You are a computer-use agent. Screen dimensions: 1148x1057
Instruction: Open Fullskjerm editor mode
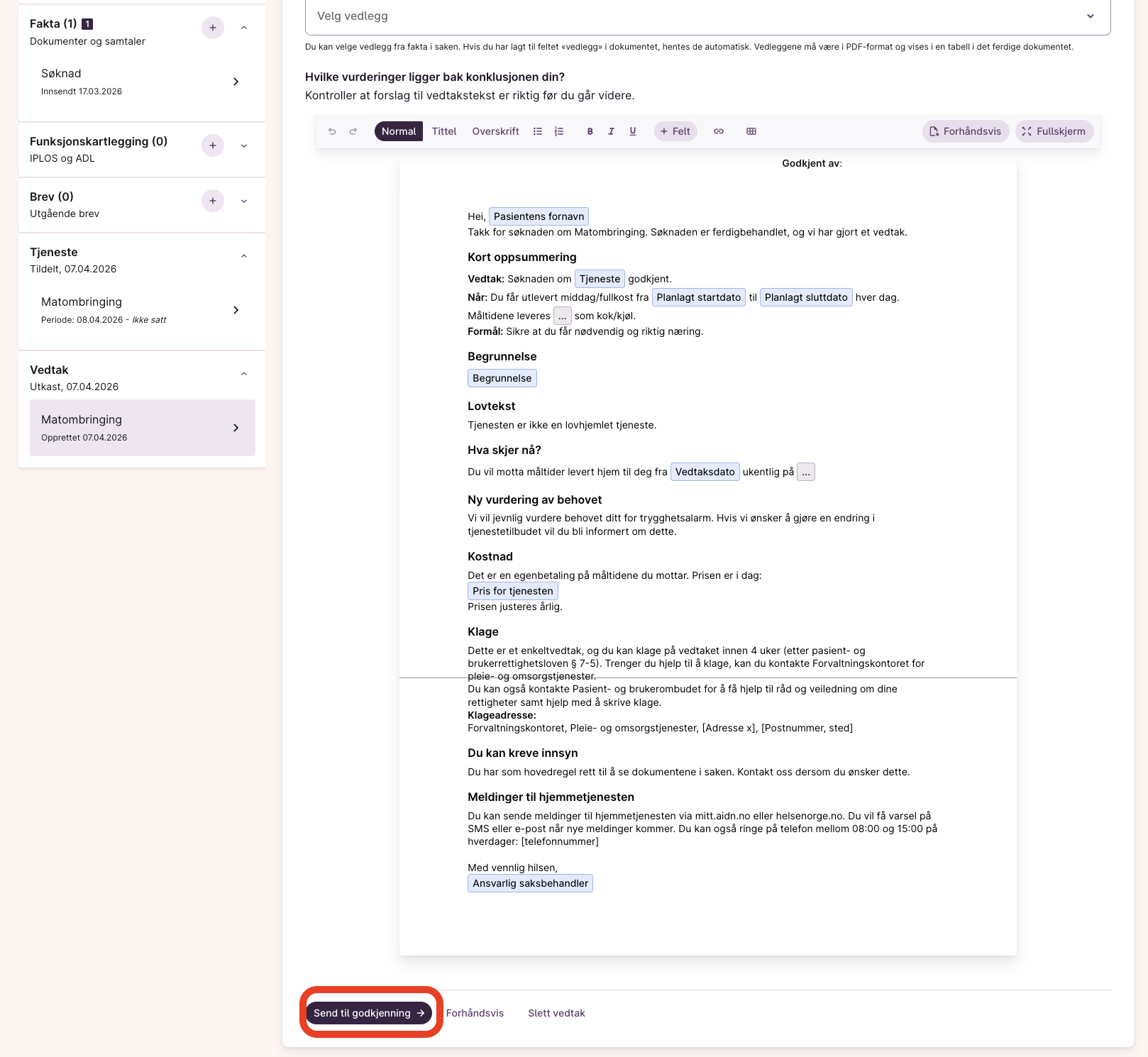tap(1054, 131)
